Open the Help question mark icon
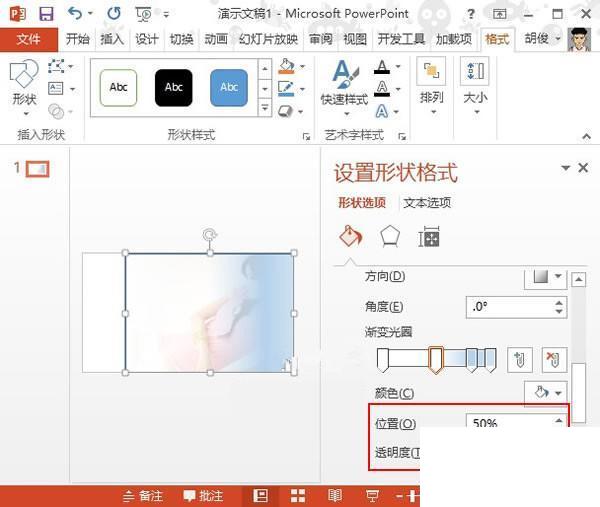The width and height of the screenshot is (600, 507). click(471, 15)
